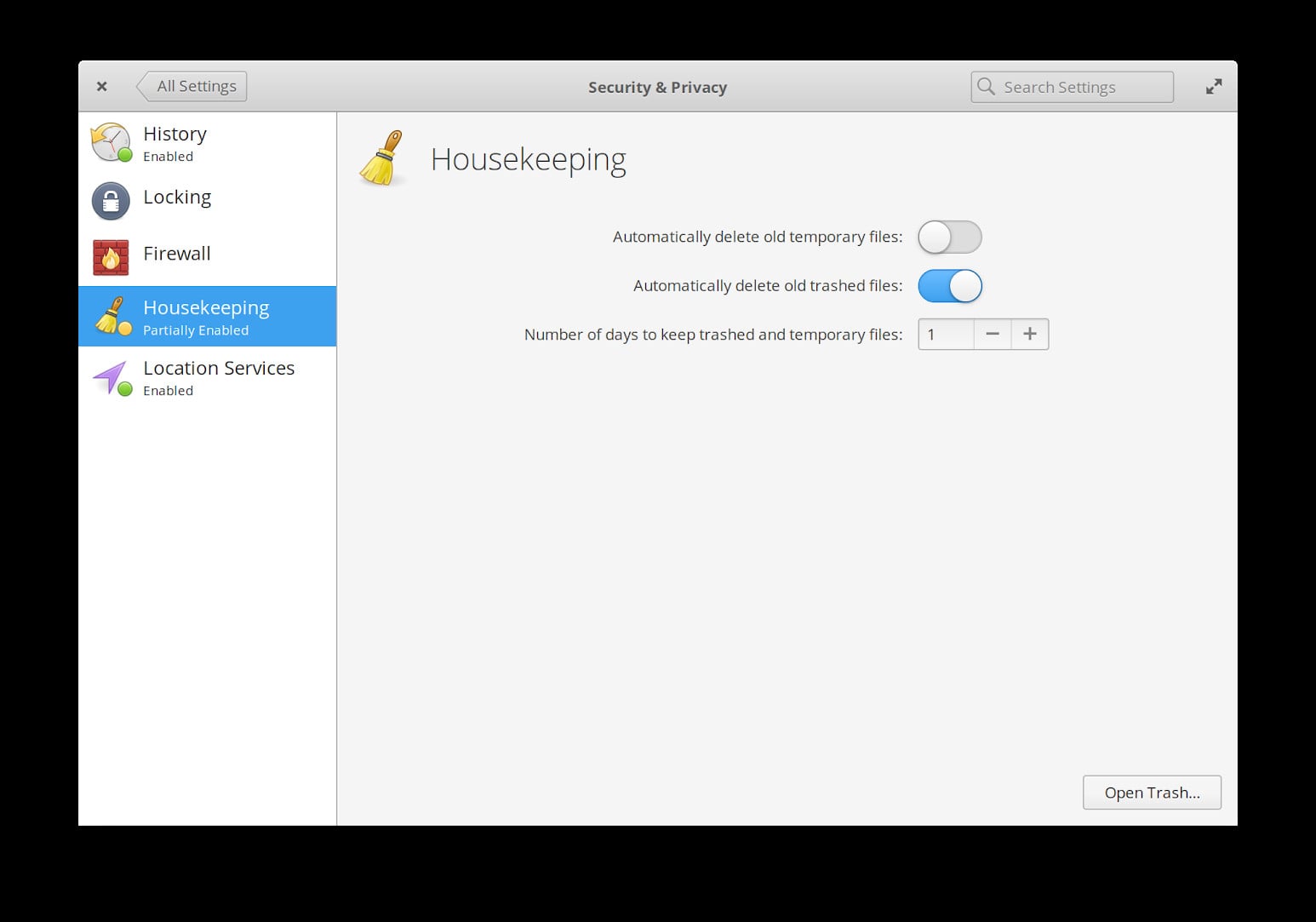Disable automatic deletion of old trashed files
Viewport: 1316px width, 922px height.
(x=949, y=286)
